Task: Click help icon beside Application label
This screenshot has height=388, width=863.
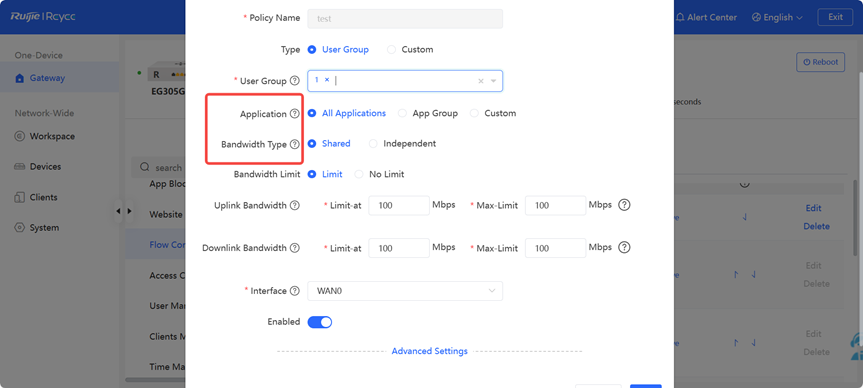Action: (294, 114)
